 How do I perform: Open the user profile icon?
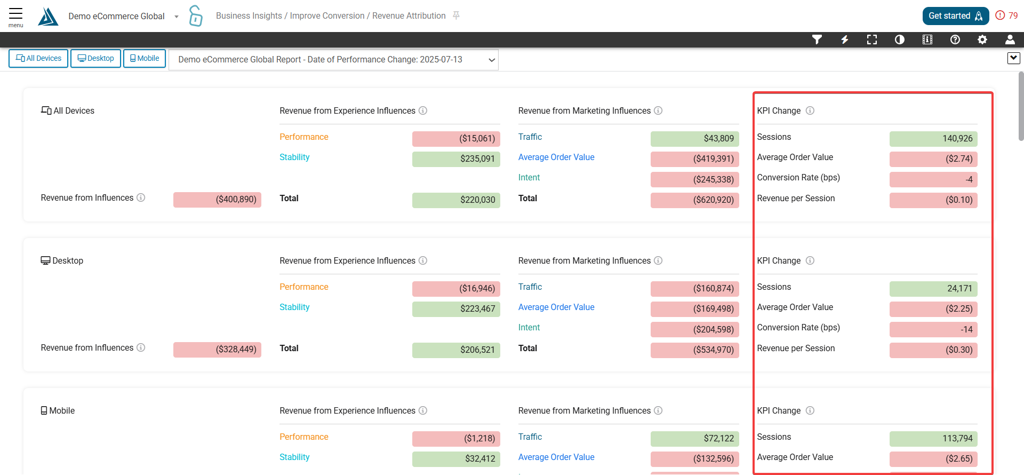(1010, 40)
